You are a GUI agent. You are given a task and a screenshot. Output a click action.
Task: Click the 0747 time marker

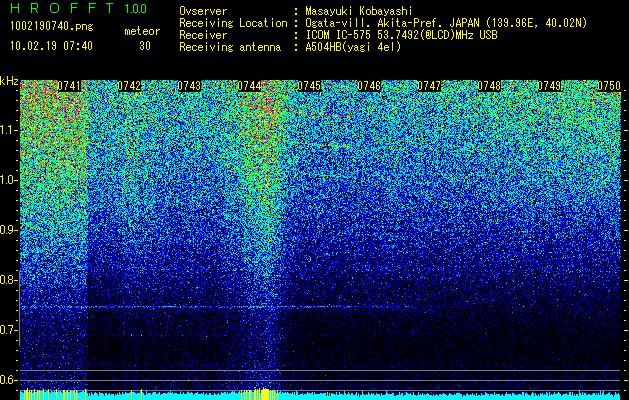click(429, 86)
